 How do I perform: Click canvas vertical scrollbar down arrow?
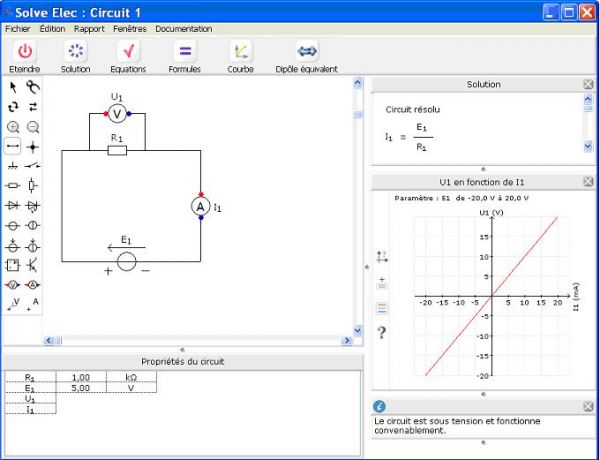click(358, 330)
